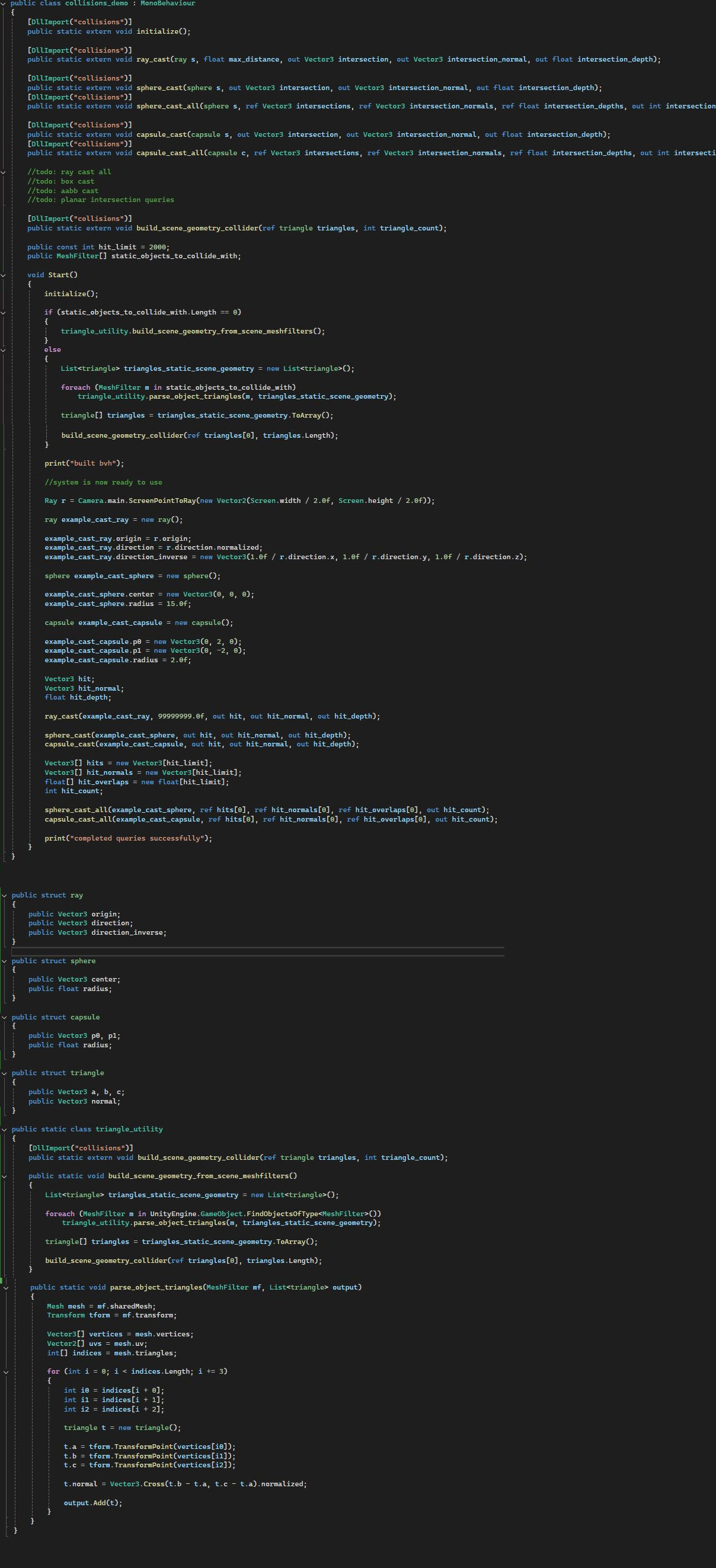The height and width of the screenshot is (1568, 716).
Task: Click the MonoBehaviour base class name
Action: click(167, 4)
